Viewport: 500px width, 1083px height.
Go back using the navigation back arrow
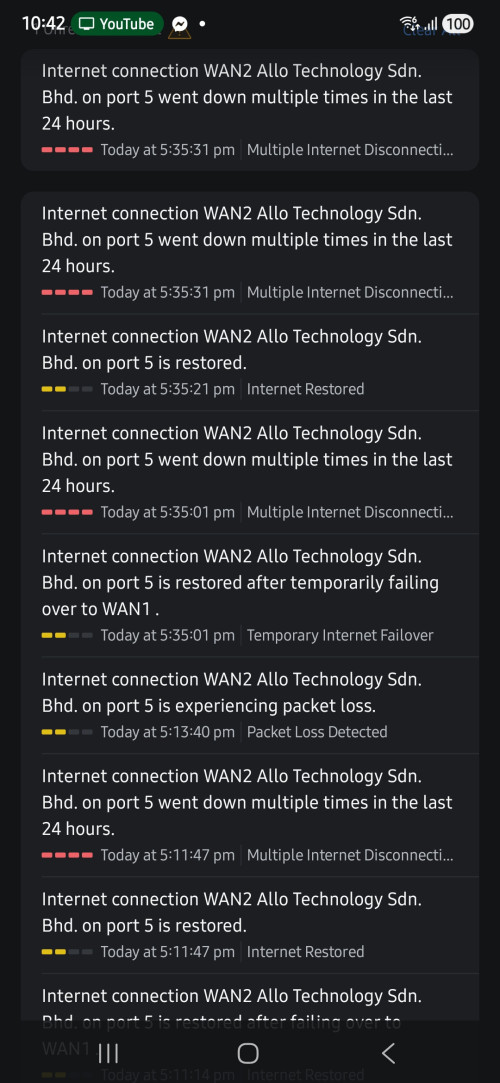388,1053
